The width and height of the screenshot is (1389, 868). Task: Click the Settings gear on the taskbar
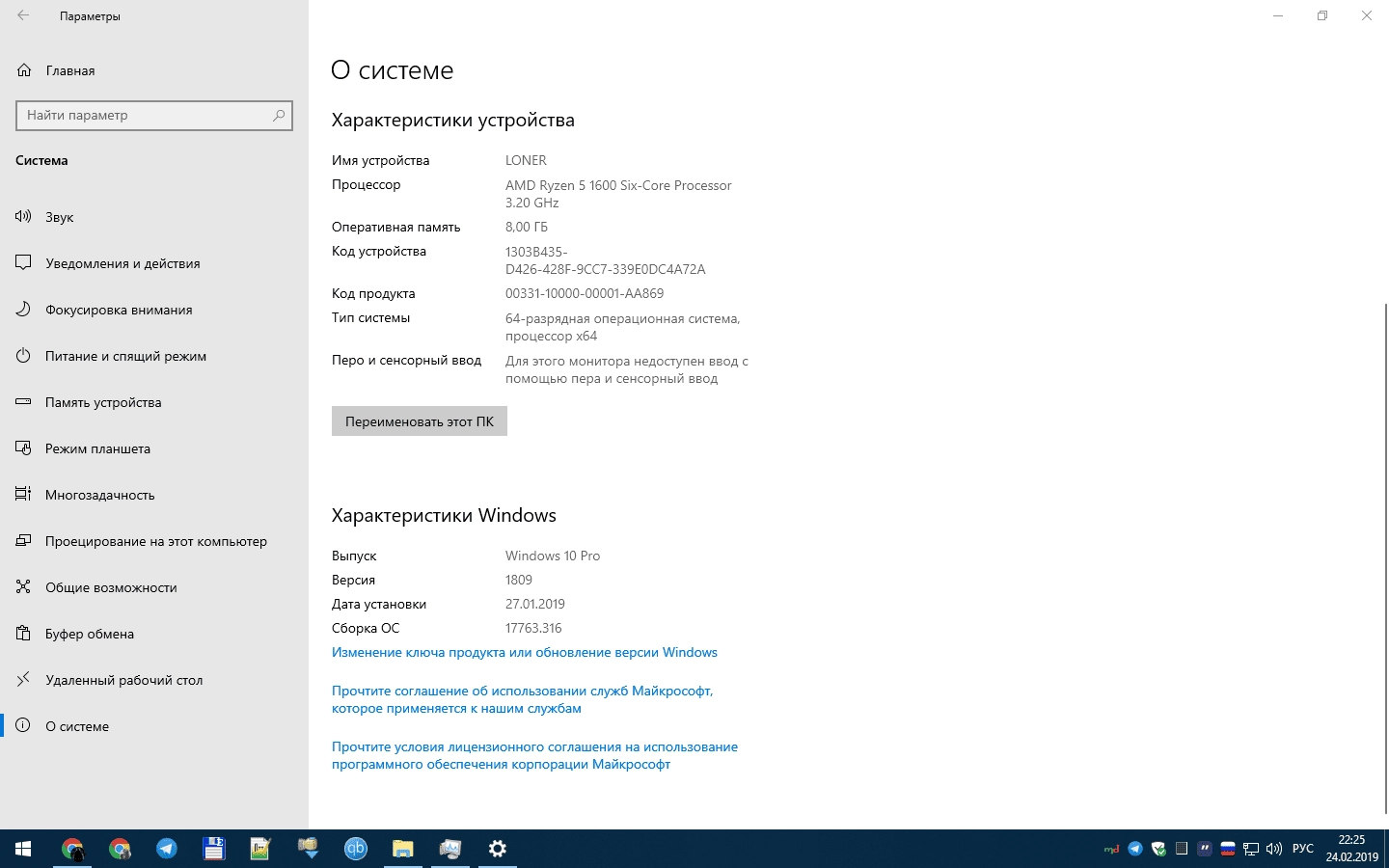click(498, 849)
